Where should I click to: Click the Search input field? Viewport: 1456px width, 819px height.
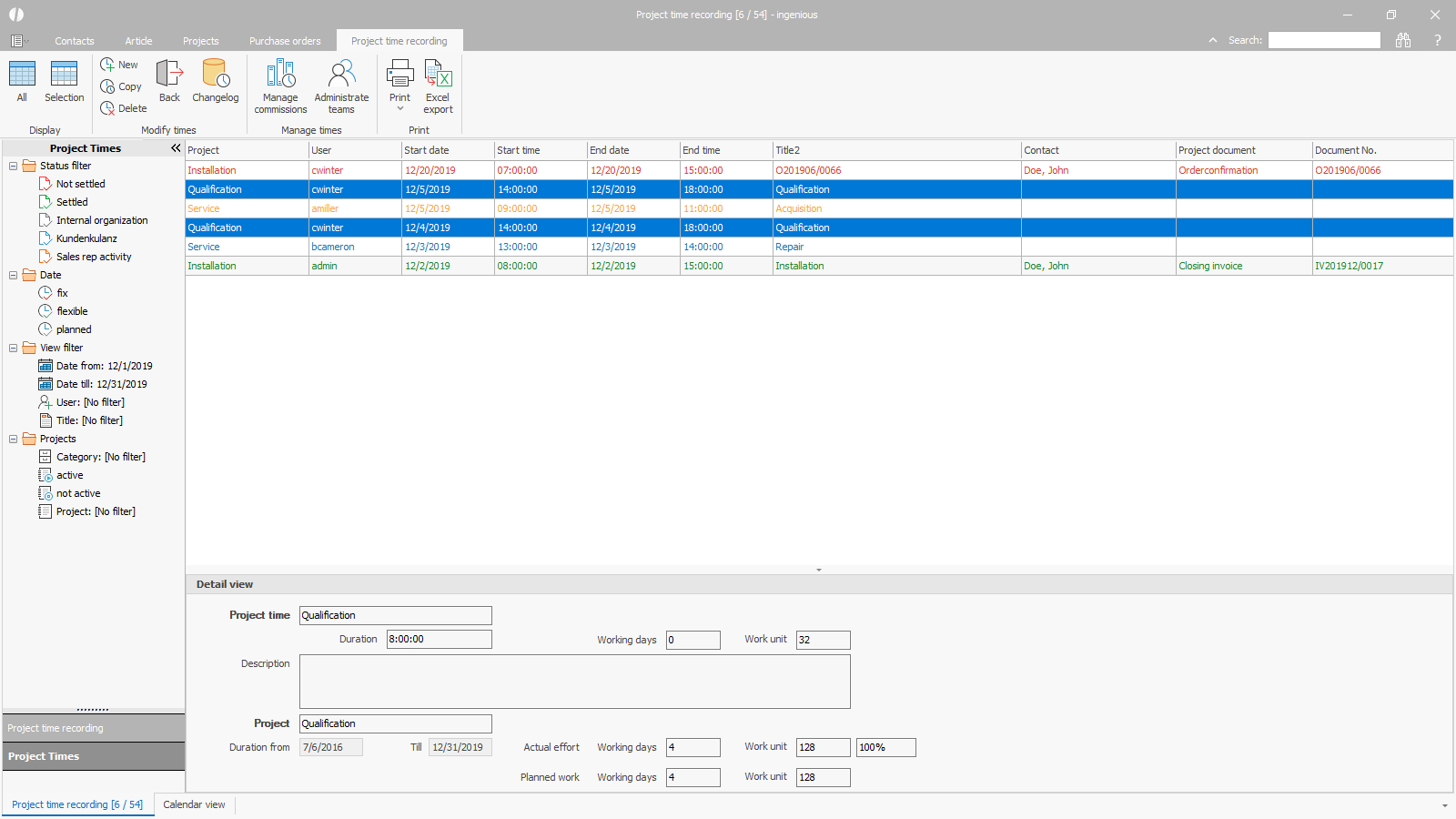coord(1324,40)
